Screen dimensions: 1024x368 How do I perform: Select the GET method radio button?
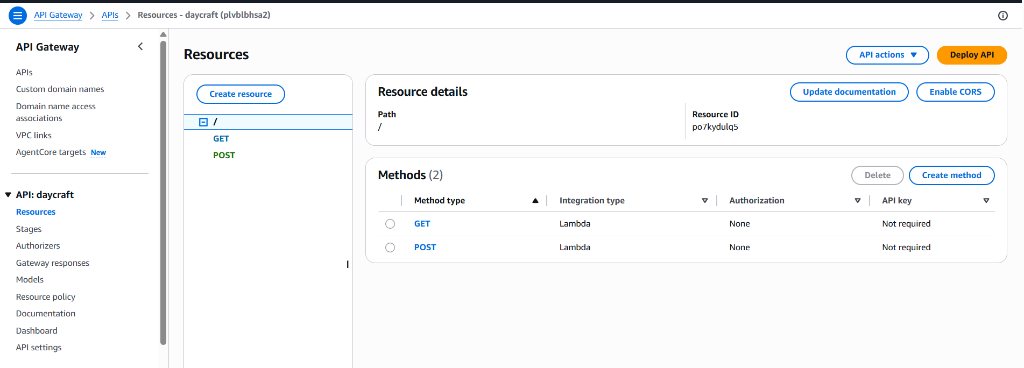pyautogui.click(x=390, y=224)
